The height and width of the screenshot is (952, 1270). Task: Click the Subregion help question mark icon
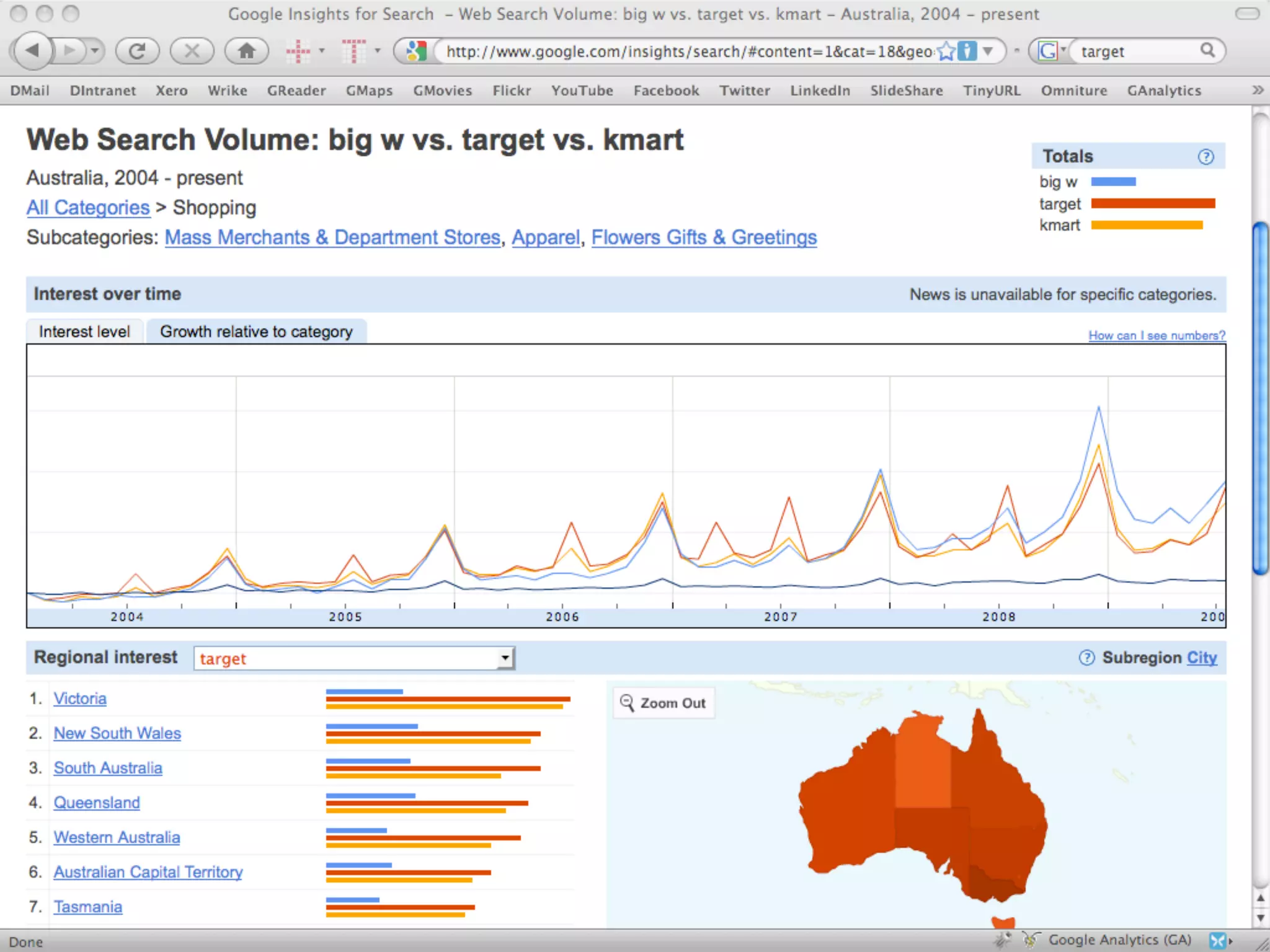(1086, 658)
